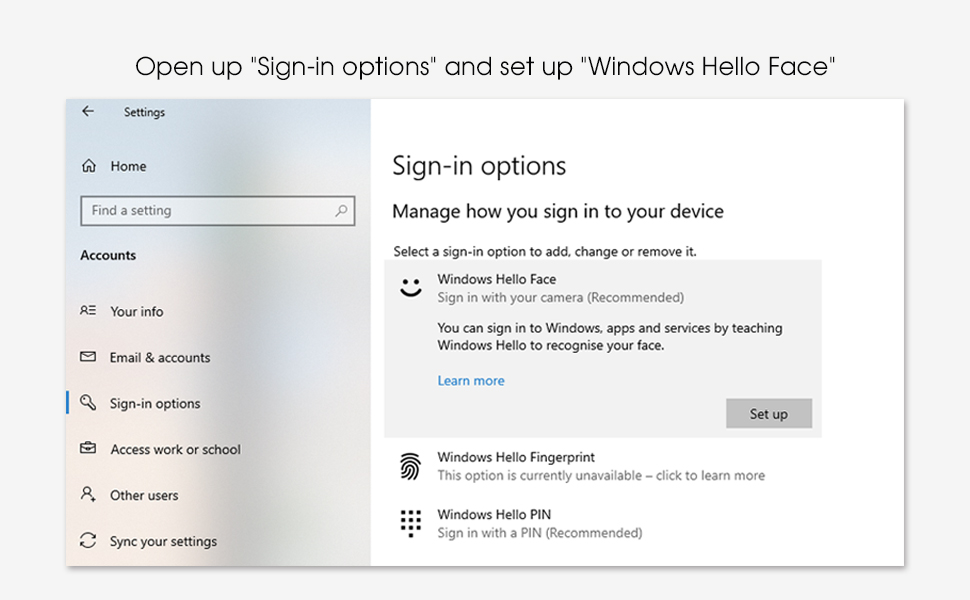
Task: Open the Your info menu item
Action: (x=137, y=311)
